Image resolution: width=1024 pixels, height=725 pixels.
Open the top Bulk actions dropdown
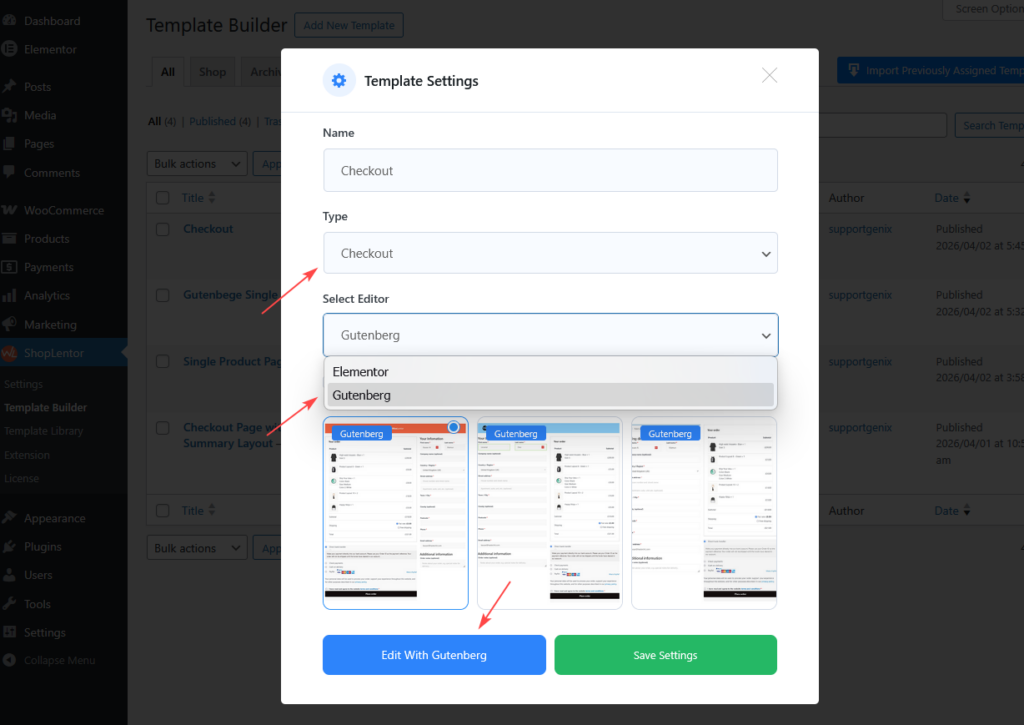coord(197,164)
